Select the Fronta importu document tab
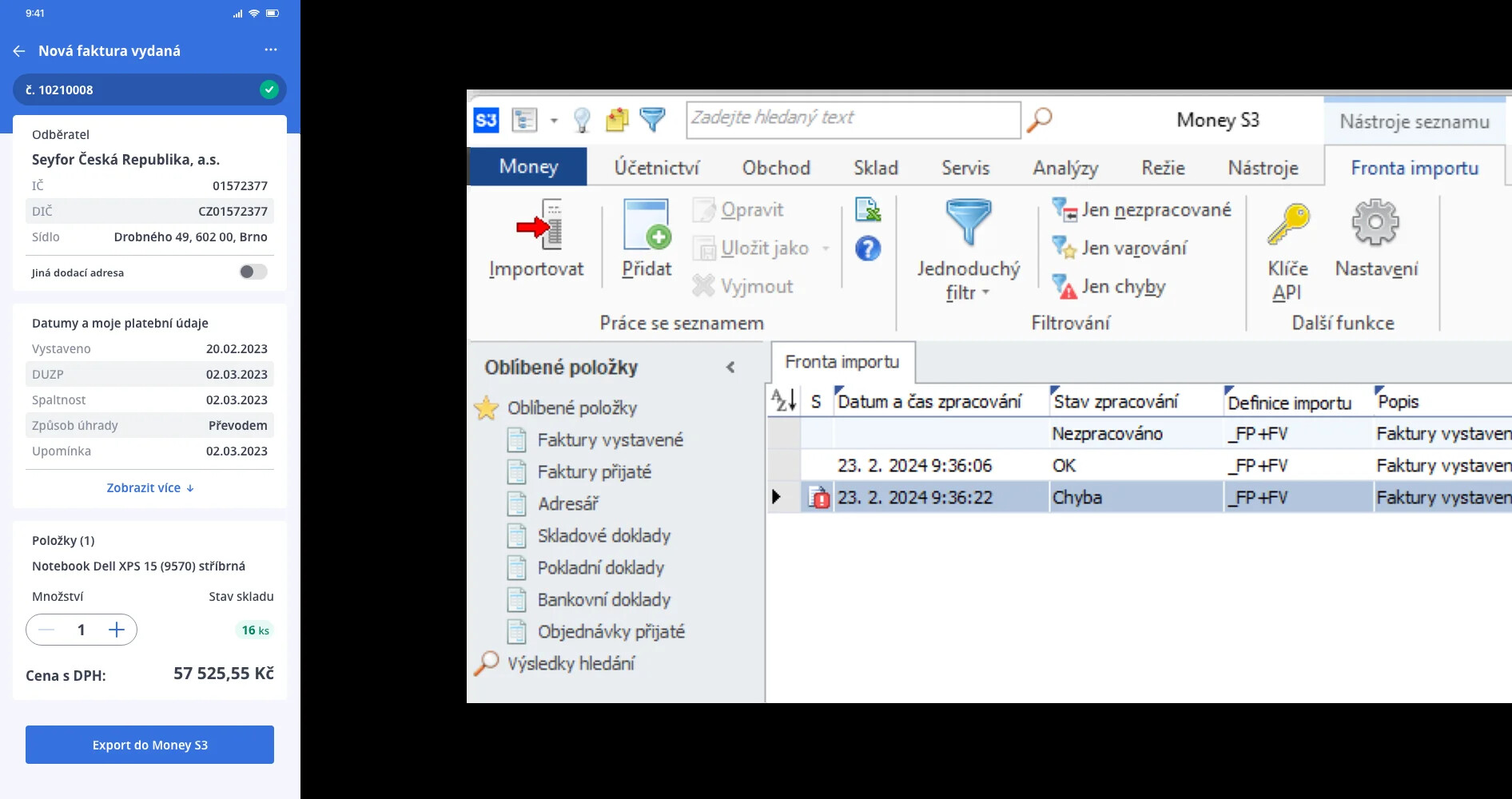The image size is (1512, 799). pyautogui.click(x=842, y=362)
